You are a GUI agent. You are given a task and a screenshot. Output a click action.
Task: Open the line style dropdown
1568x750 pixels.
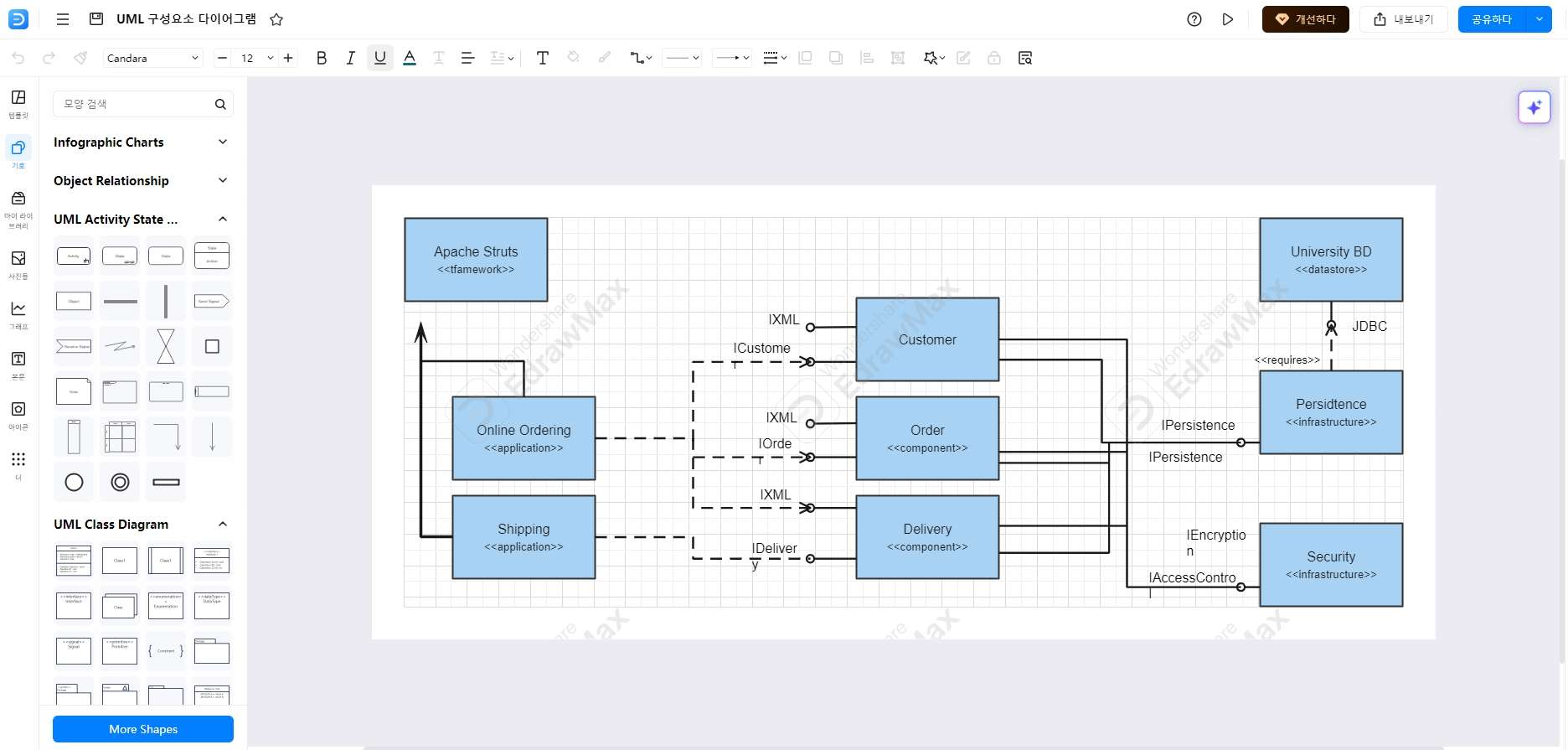coord(682,58)
